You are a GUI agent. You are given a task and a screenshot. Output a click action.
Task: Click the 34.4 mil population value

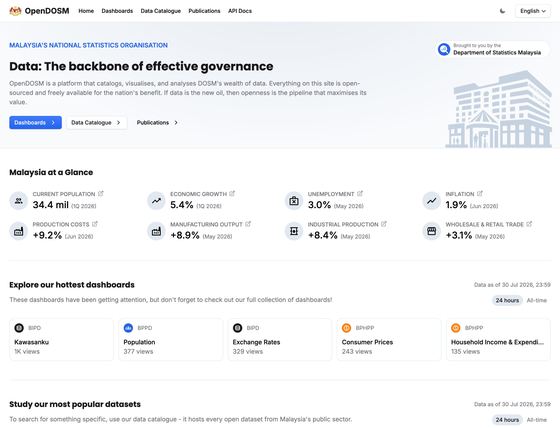(50, 205)
